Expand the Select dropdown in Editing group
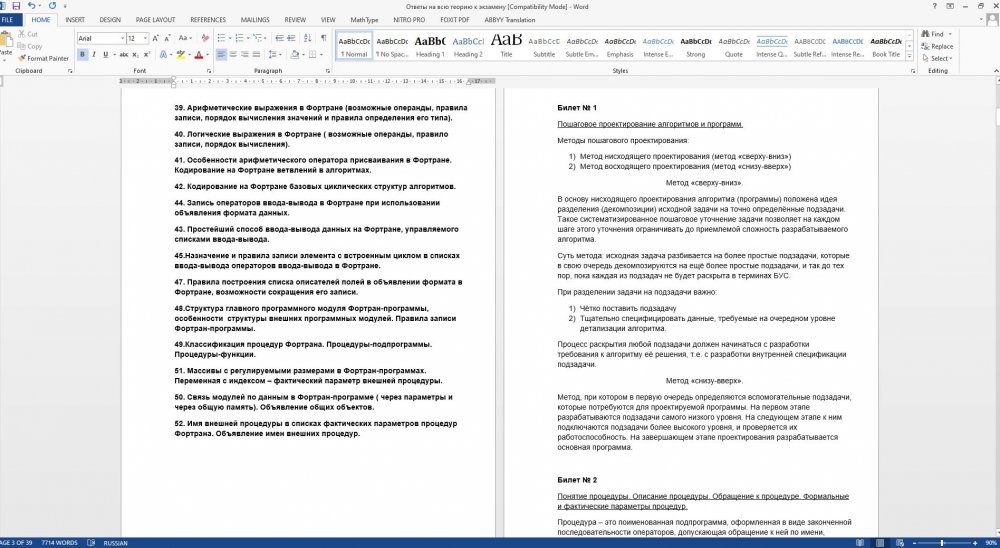This screenshot has width=1000, height=548. pyautogui.click(x=940, y=58)
